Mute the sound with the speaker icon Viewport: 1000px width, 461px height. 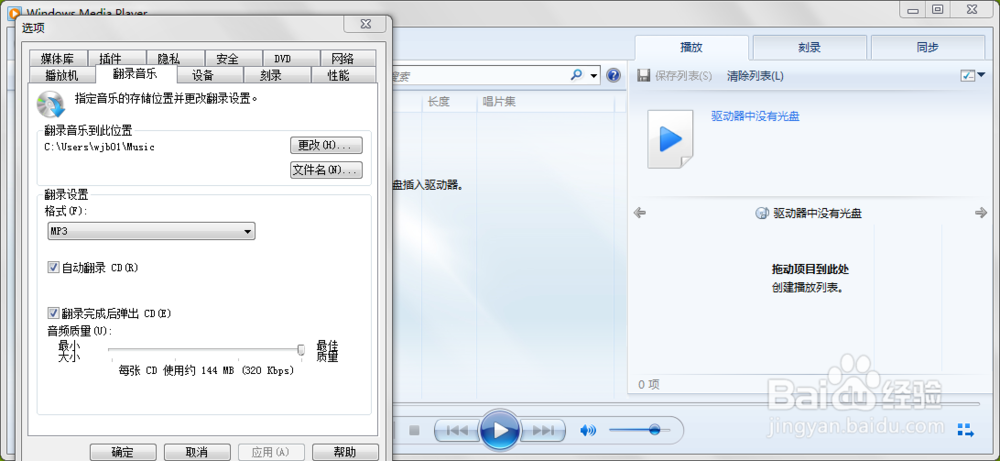(x=587, y=430)
